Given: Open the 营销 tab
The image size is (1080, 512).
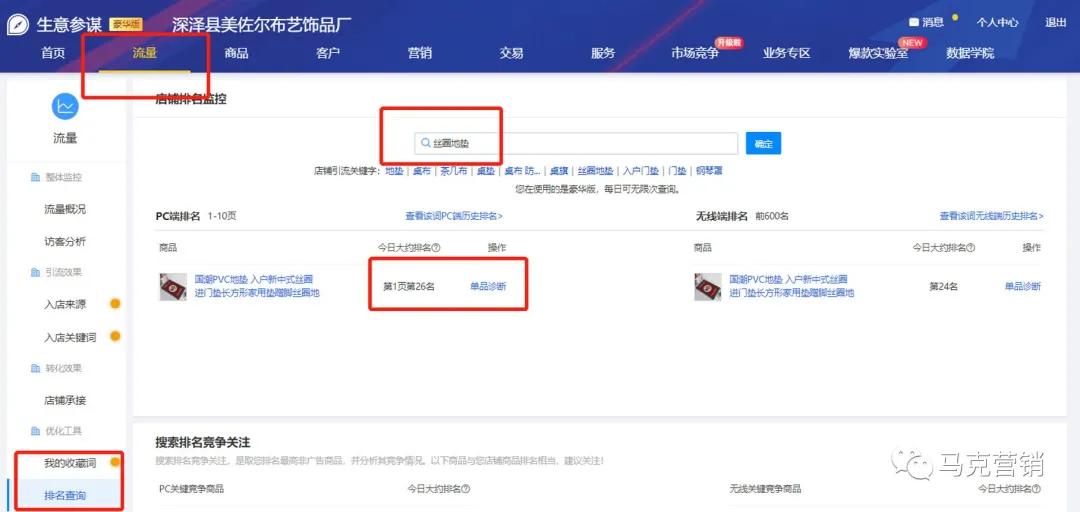Looking at the screenshot, I should 419,53.
